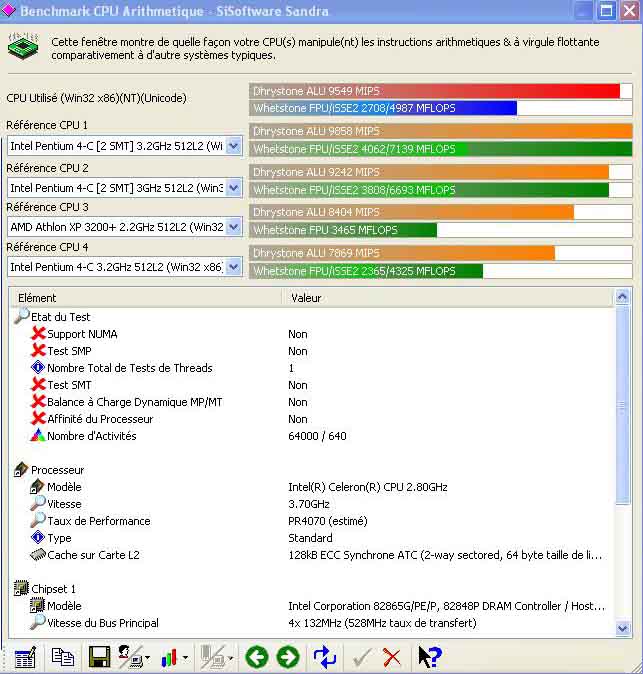Screen dimensions: 643x674
Task: Open the bar chart options icon
Action: click(x=169, y=658)
